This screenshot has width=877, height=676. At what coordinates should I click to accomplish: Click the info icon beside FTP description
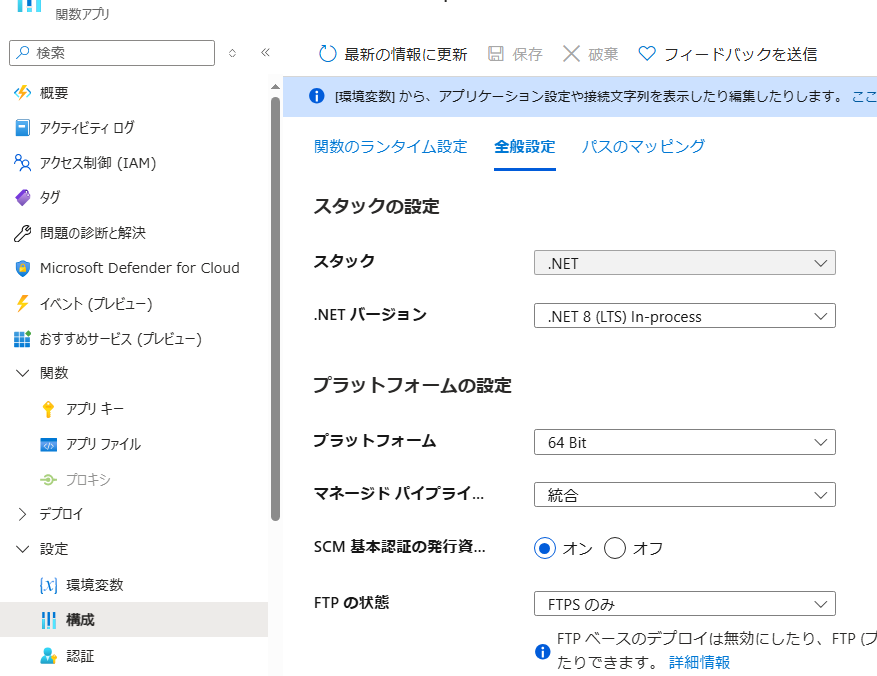click(543, 651)
